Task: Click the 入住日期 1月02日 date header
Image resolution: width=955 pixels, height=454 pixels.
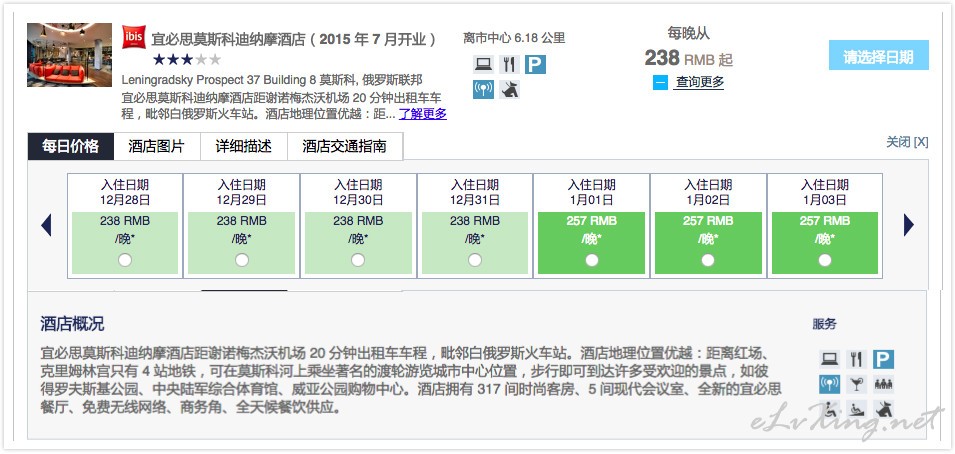Action: [708, 192]
